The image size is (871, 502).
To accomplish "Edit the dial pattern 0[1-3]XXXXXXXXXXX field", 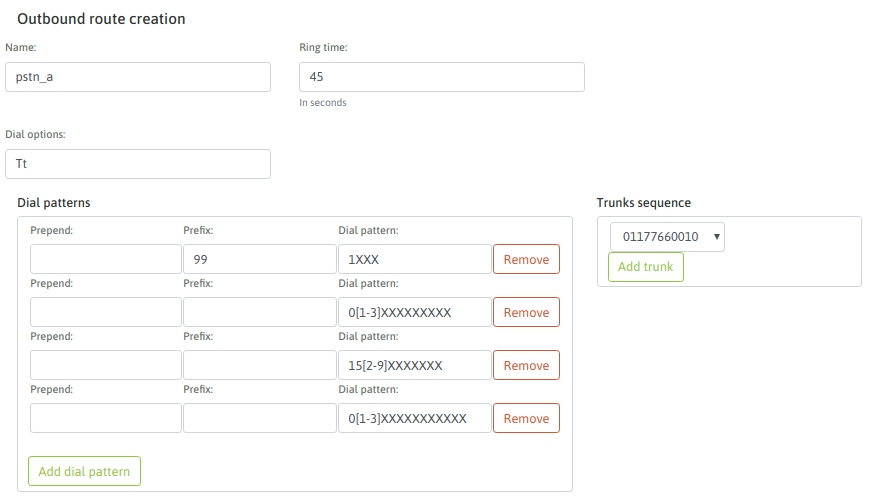I will click(x=414, y=419).
